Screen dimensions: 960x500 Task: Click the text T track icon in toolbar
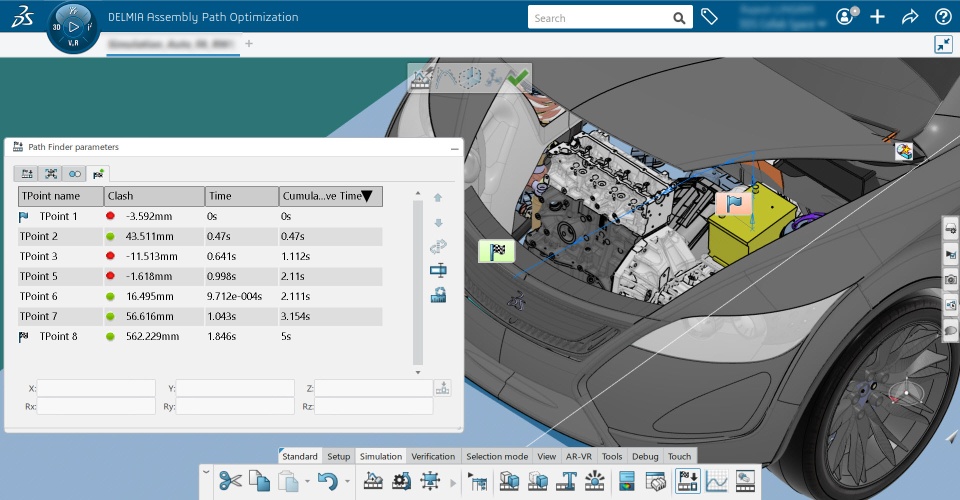566,481
